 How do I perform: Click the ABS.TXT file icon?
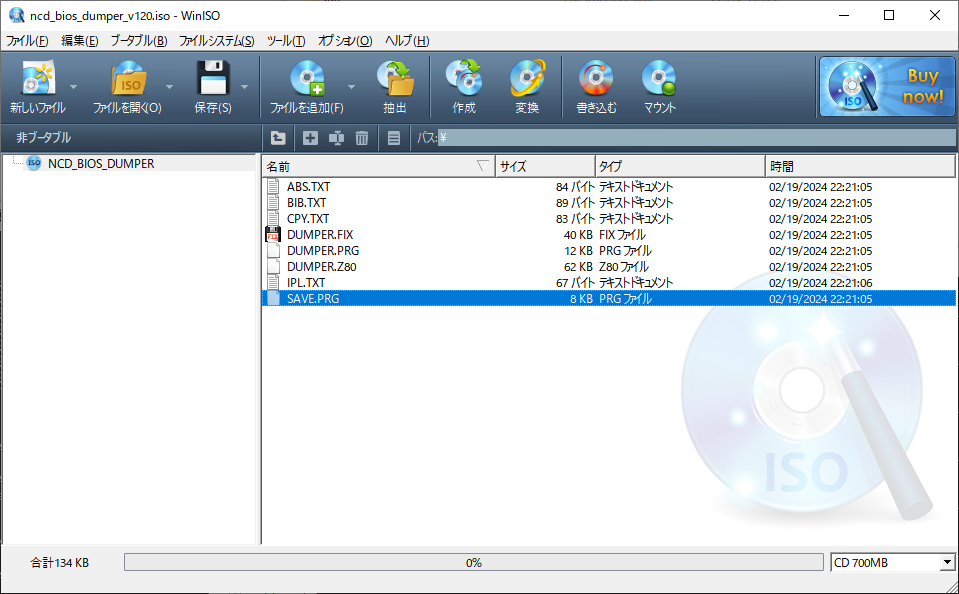point(273,187)
